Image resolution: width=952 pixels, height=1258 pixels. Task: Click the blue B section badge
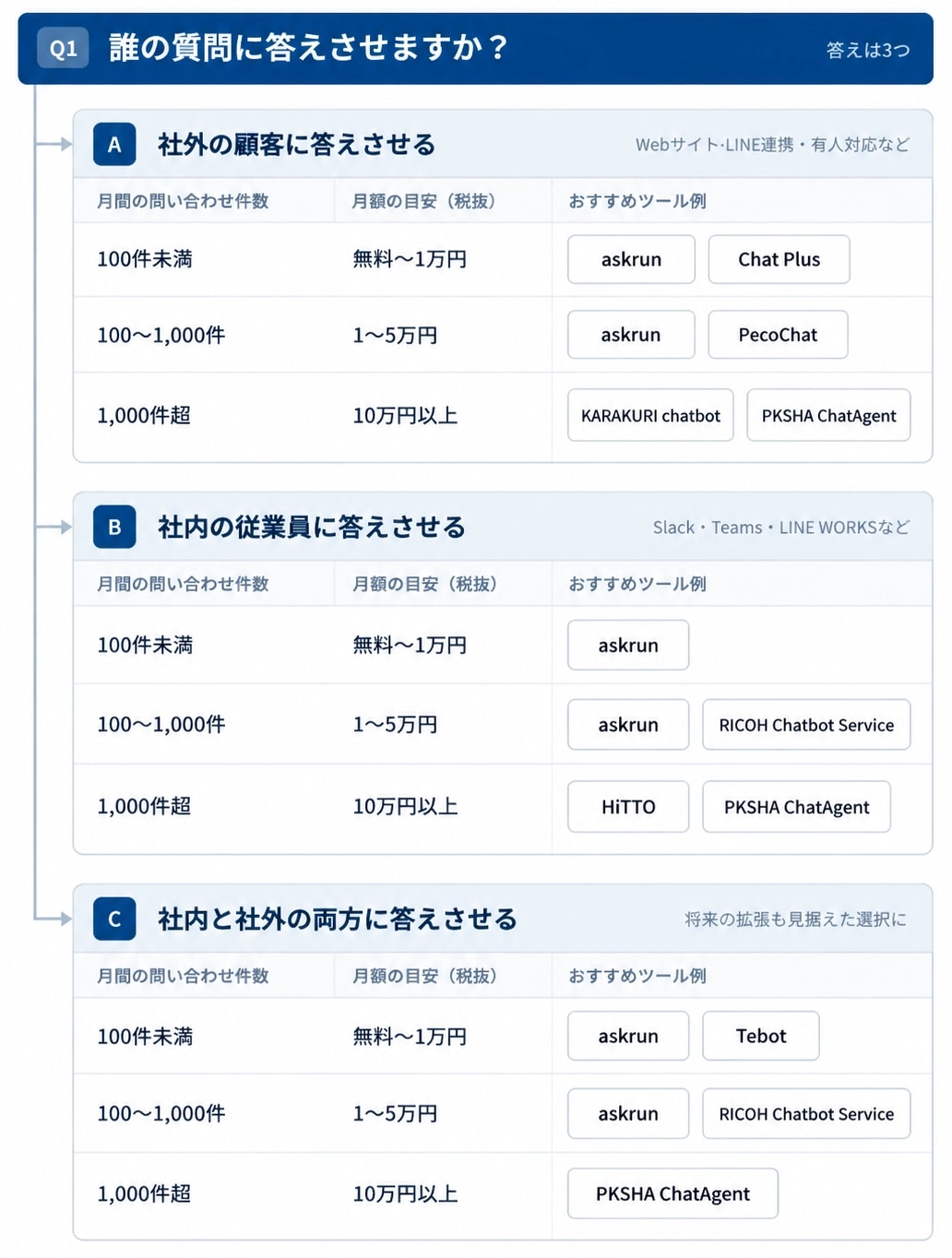(114, 527)
